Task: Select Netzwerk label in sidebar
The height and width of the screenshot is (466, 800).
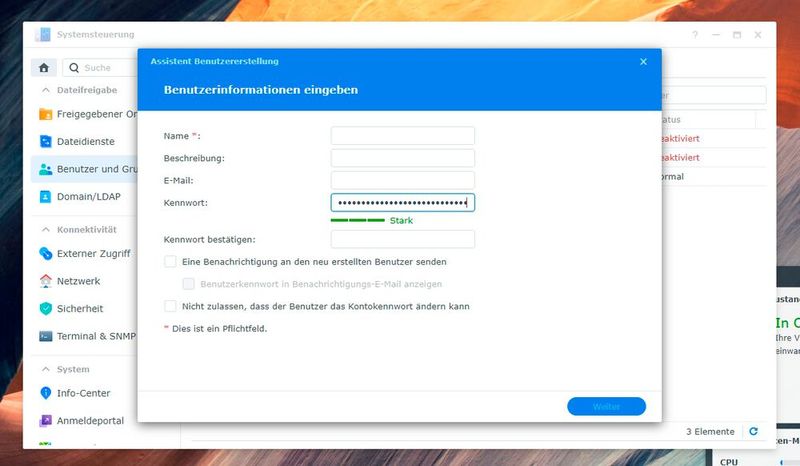Action: [x=79, y=281]
